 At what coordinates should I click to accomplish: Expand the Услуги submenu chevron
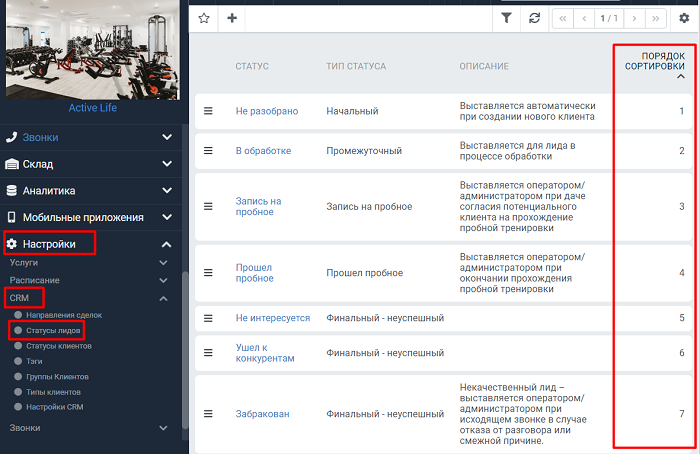[x=163, y=263]
